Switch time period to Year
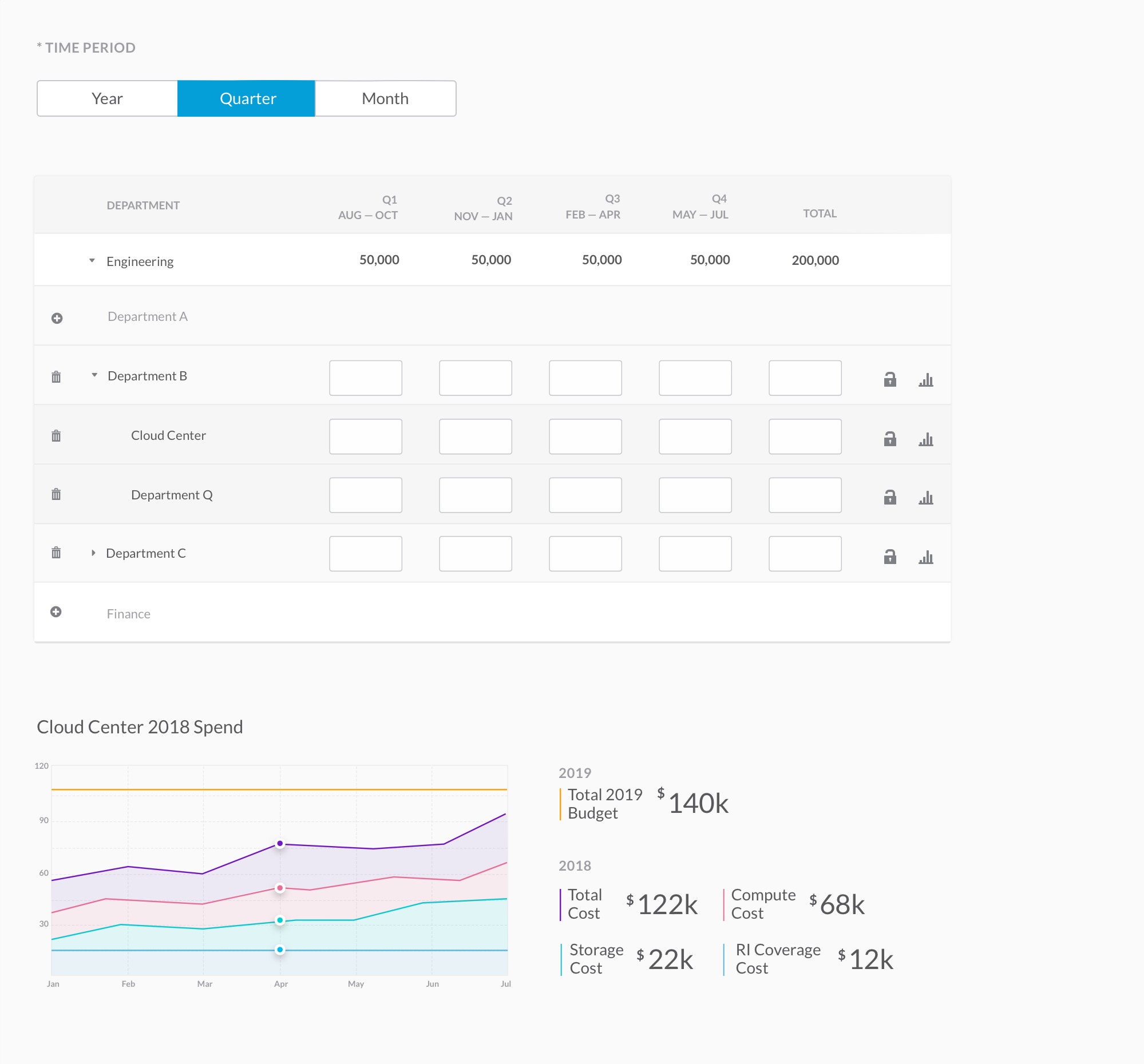Image resolution: width=1144 pixels, height=1064 pixels. (107, 98)
